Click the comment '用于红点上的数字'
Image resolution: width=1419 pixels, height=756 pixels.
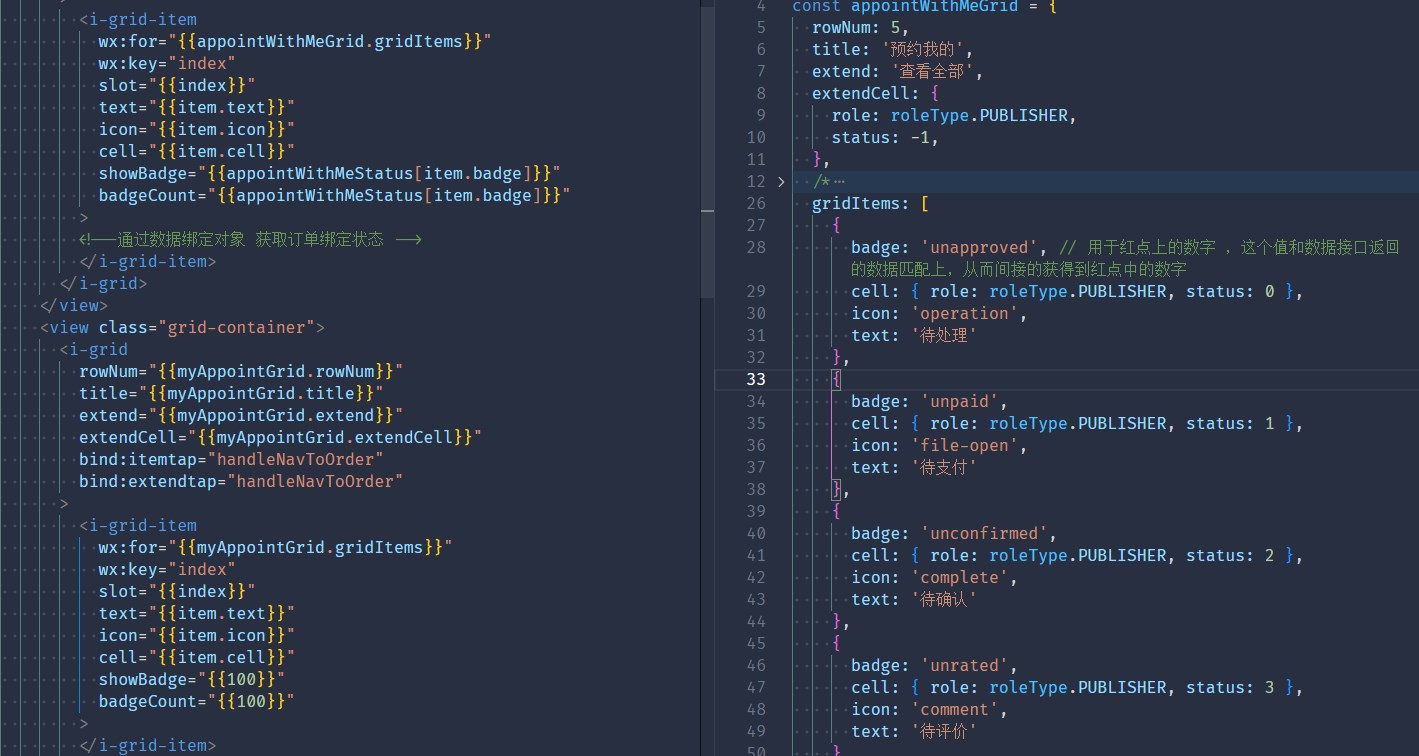1152,247
